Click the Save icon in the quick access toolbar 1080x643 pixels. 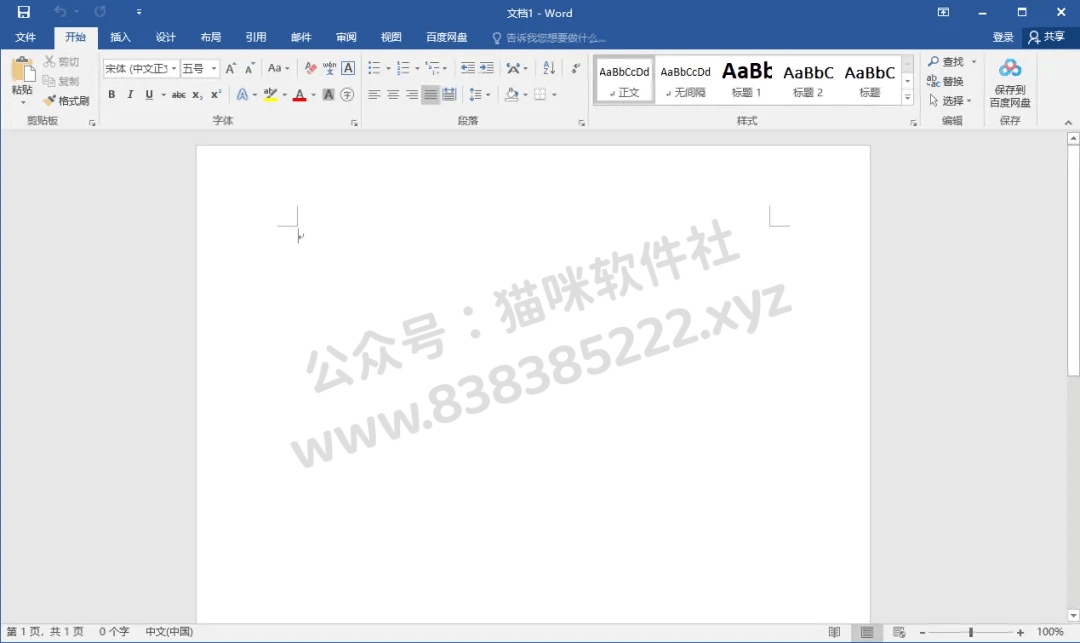tap(23, 12)
